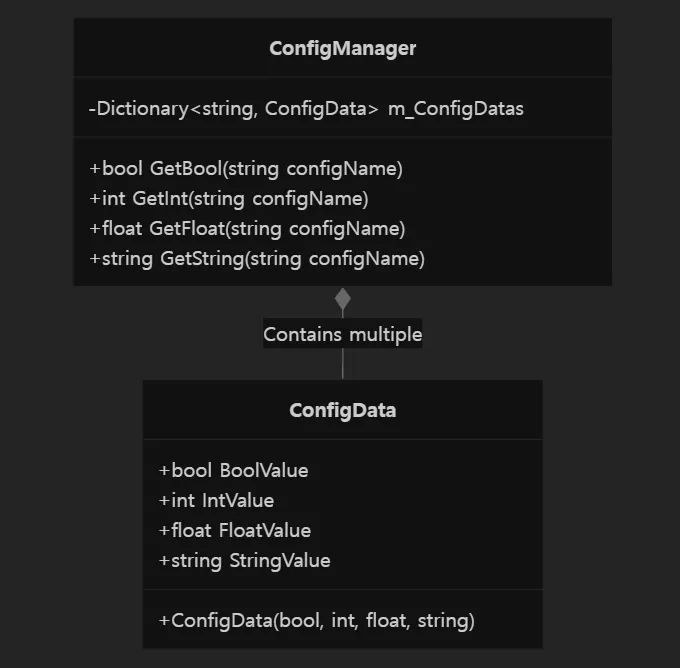Image resolution: width=680 pixels, height=668 pixels.
Task: Click the plus sign before ConfigData constructor
Action: pyautogui.click(x=164, y=621)
